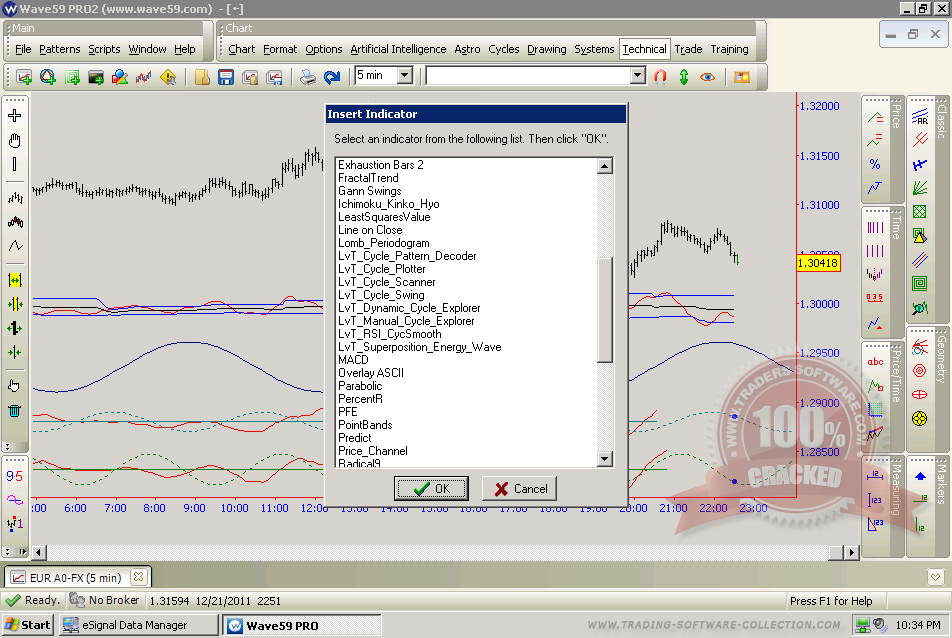The height and width of the screenshot is (638, 952).
Task: Select the crosshair cursor tool
Action: tap(14, 116)
